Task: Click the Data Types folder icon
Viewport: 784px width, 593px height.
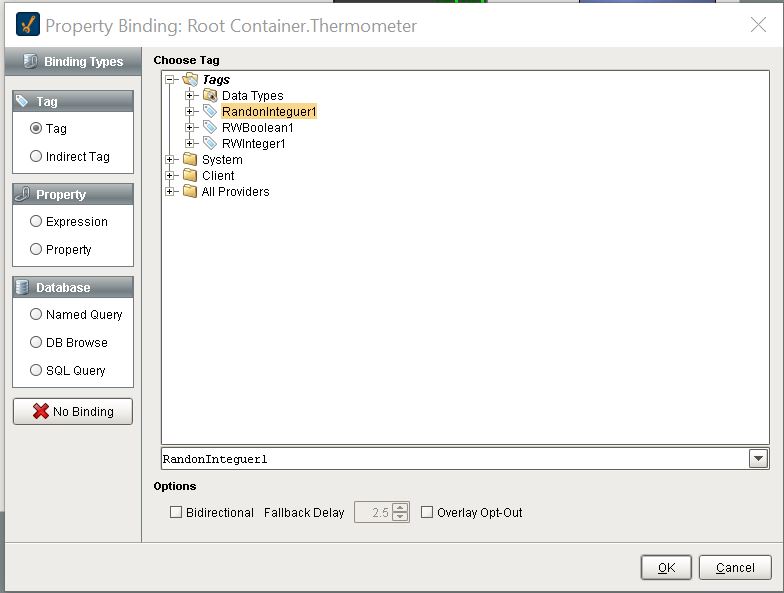Action: (x=210, y=96)
